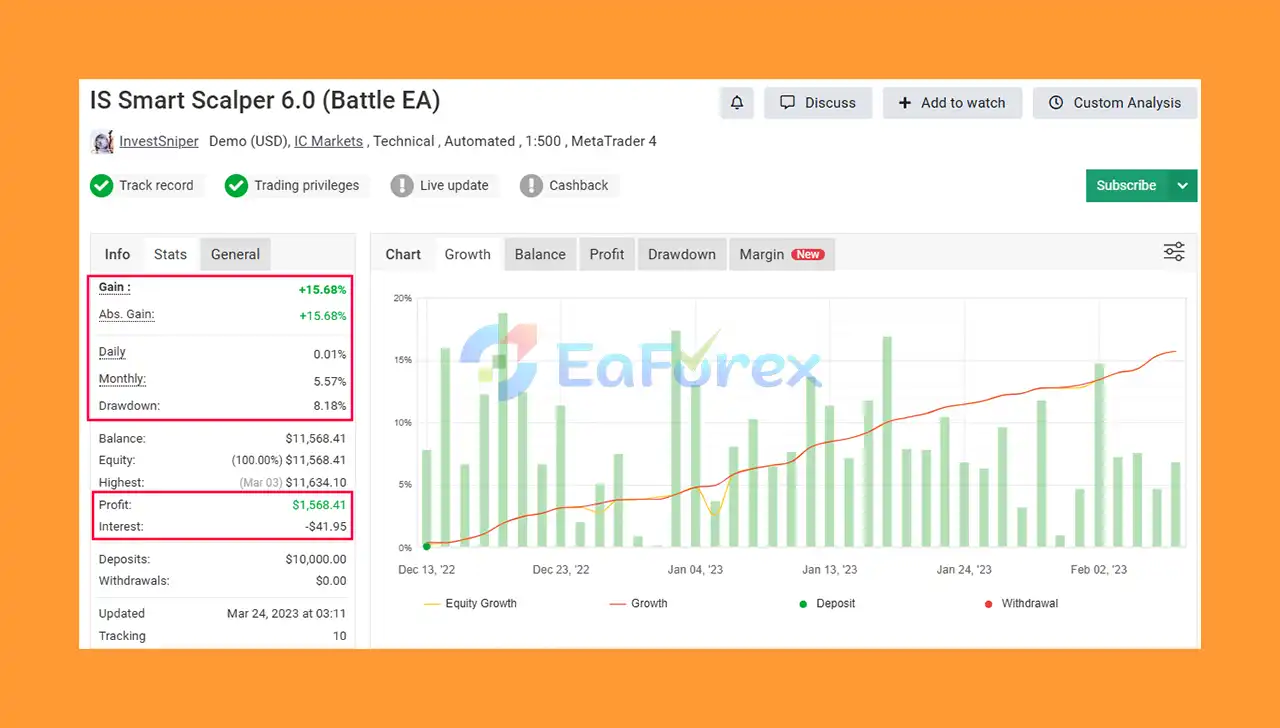
Task: Click the Feb 02, '23 axis label
Action: coord(1099,570)
